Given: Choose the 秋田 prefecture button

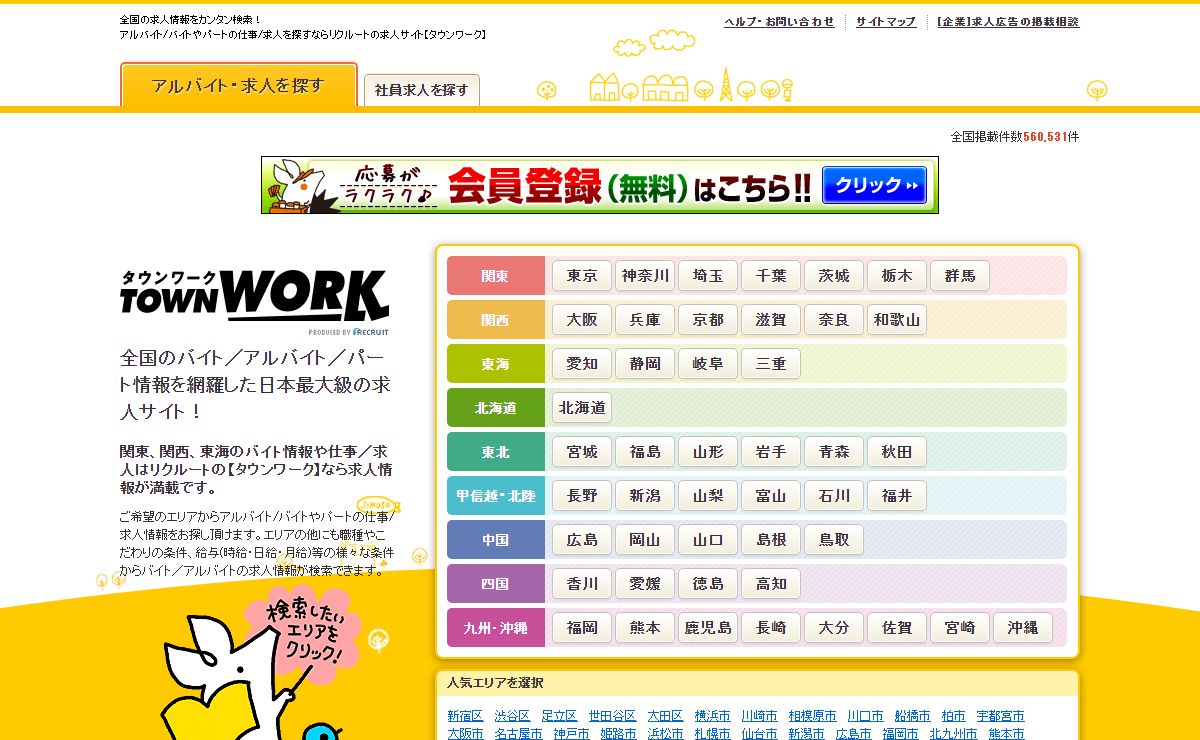Looking at the screenshot, I should [897, 452].
